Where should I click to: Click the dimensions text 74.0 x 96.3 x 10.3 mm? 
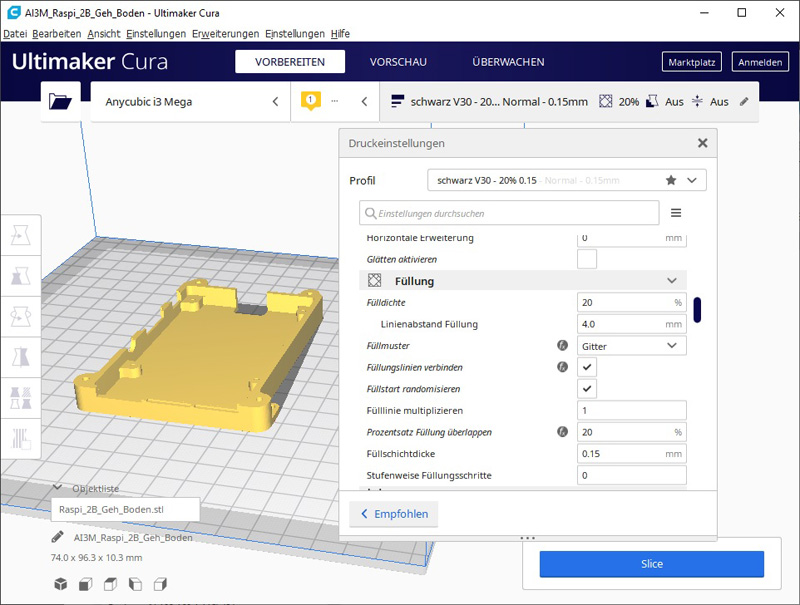[x=96, y=558]
